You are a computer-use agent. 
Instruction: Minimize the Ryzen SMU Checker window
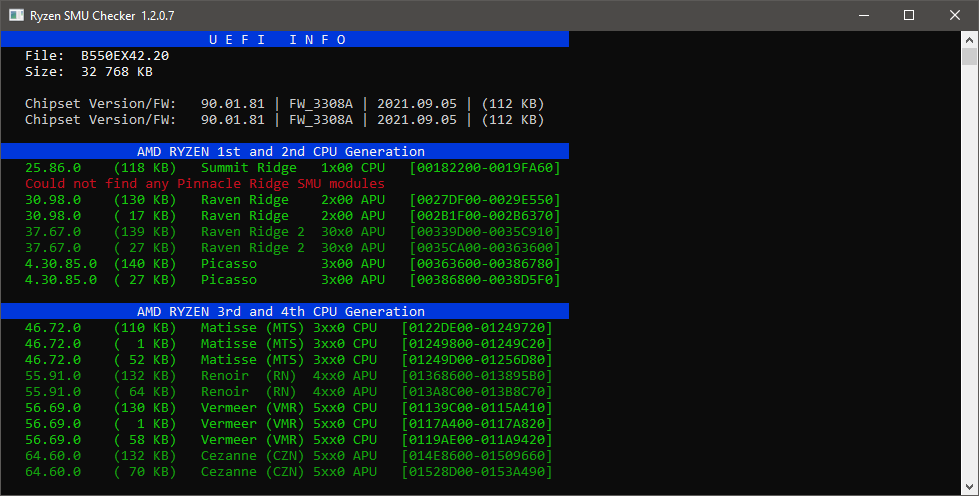tap(864, 15)
